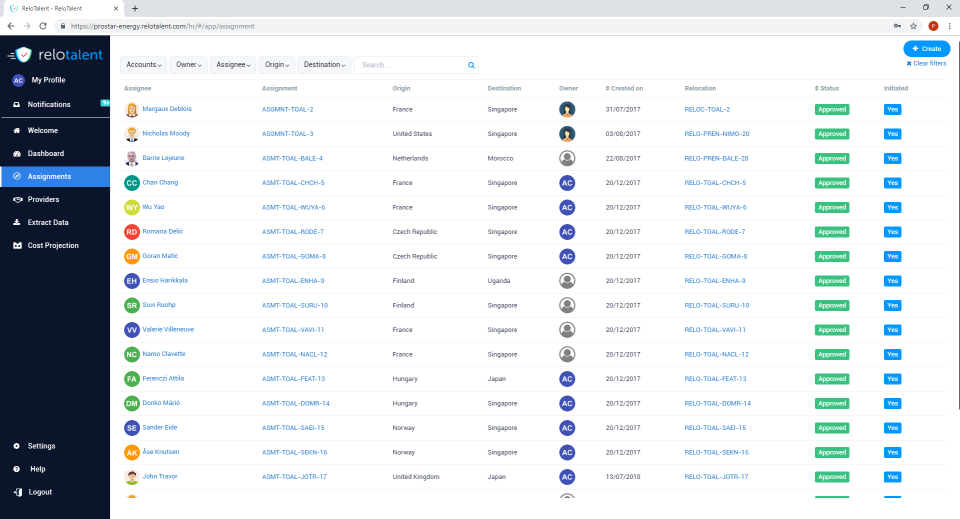Open assignment ASMT-TOAL-SAEI-15 link
The width and height of the screenshot is (960, 519).
click(x=293, y=428)
